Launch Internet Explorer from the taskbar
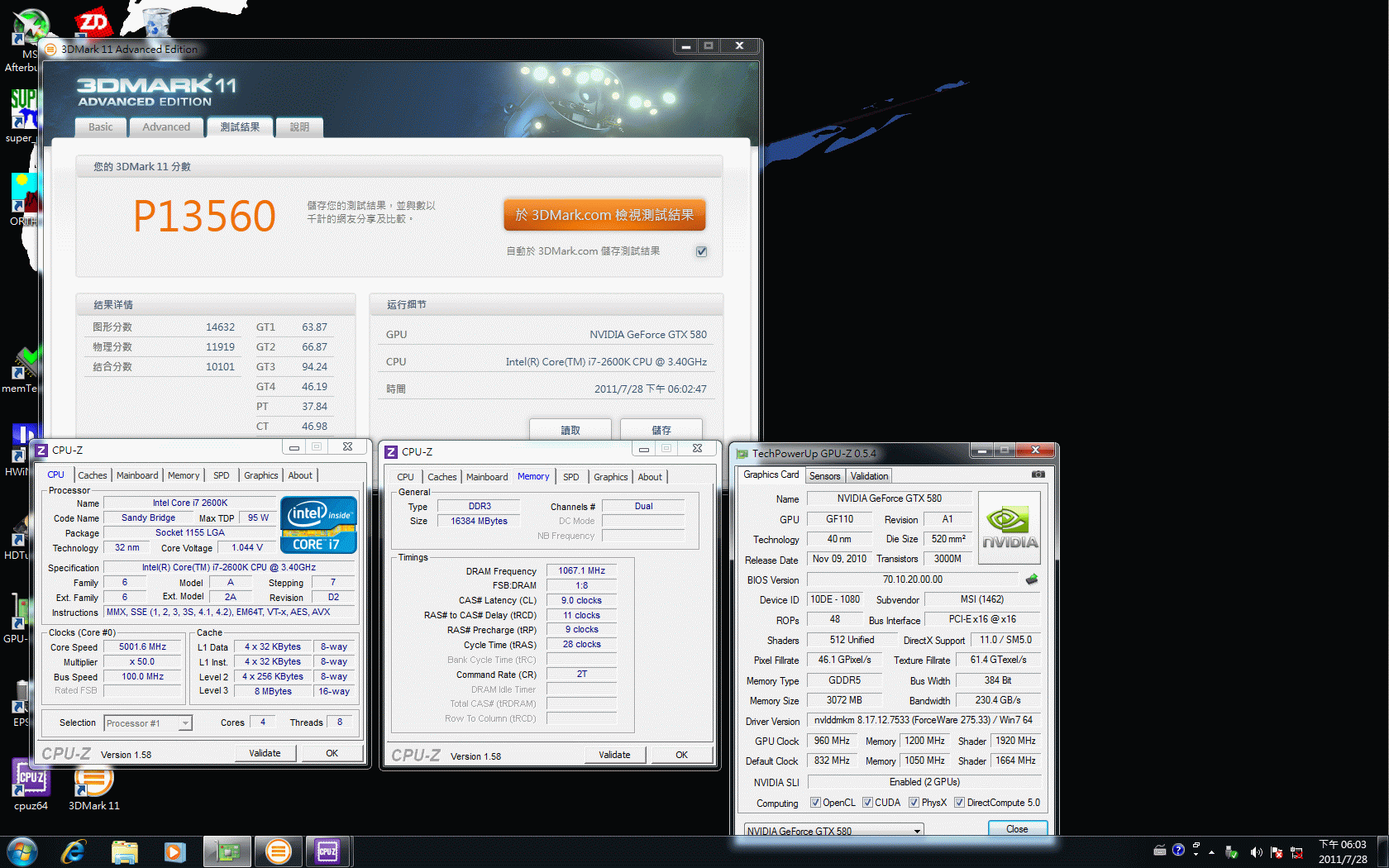This screenshot has height=868, width=1389. pyautogui.click(x=74, y=851)
